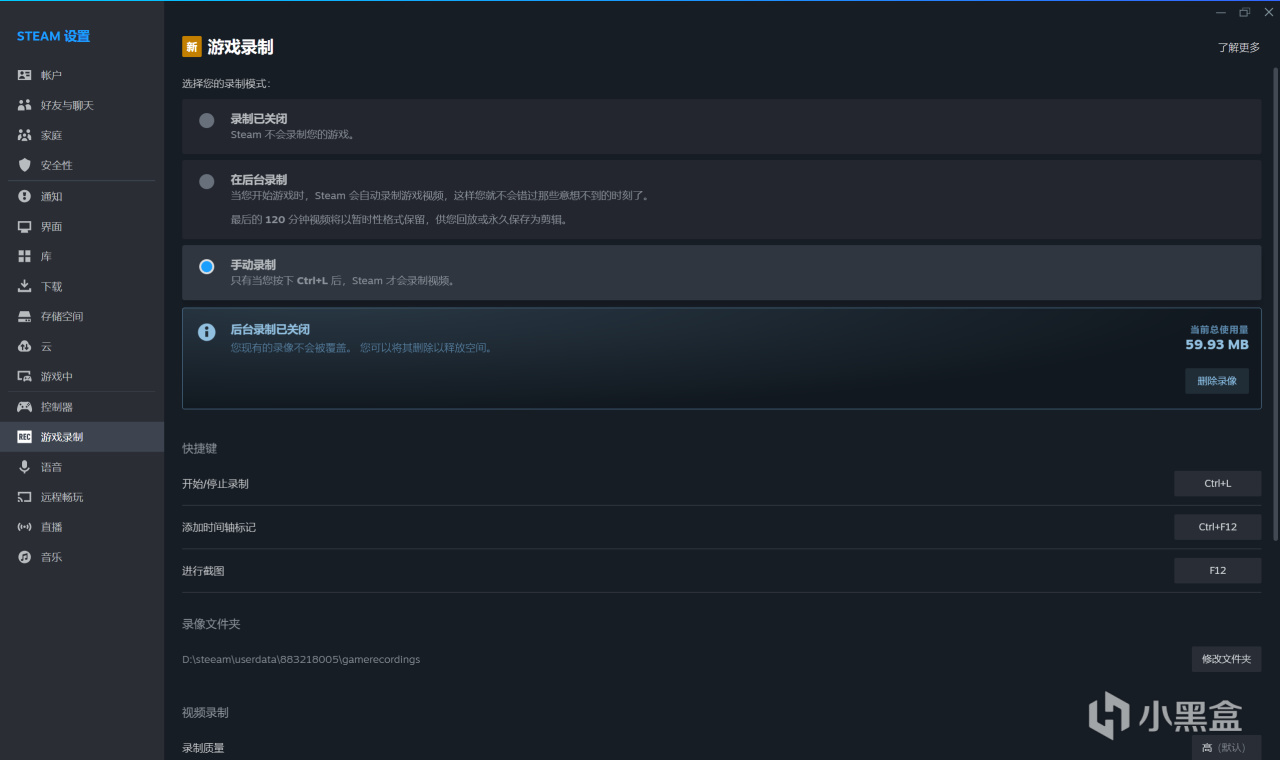Click the orange 新 badge next to title
1280x760 pixels.
[192, 47]
